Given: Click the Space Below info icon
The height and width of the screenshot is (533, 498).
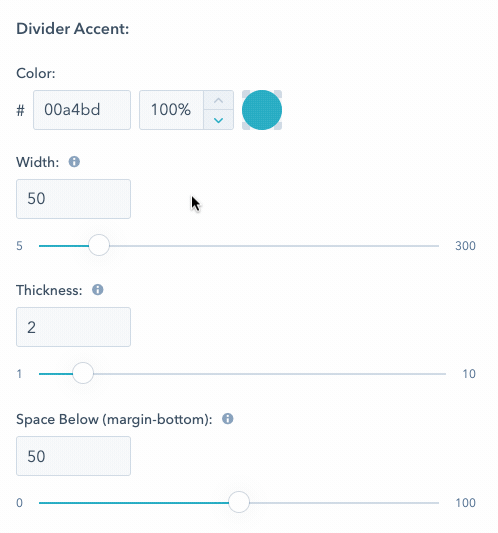Looking at the screenshot, I should [x=227, y=419].
